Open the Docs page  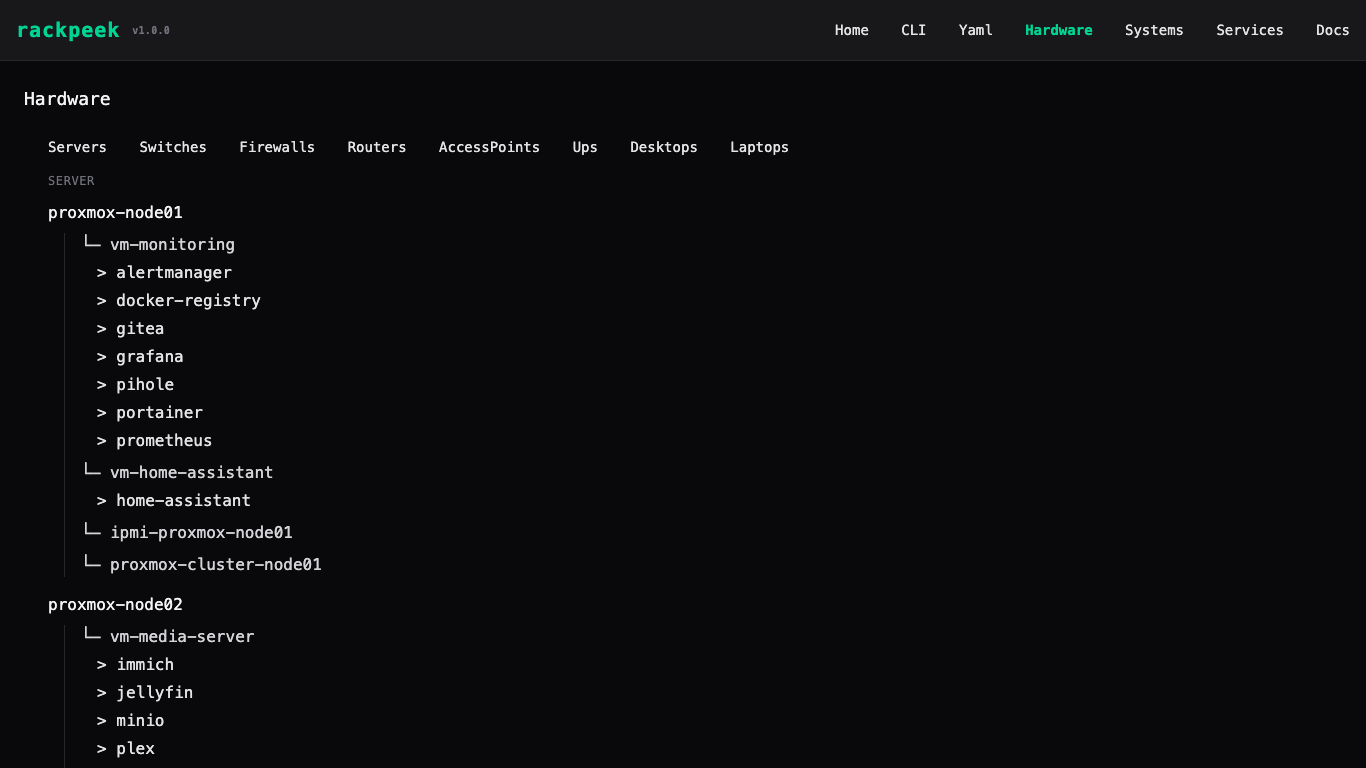tap(1332, 30)
